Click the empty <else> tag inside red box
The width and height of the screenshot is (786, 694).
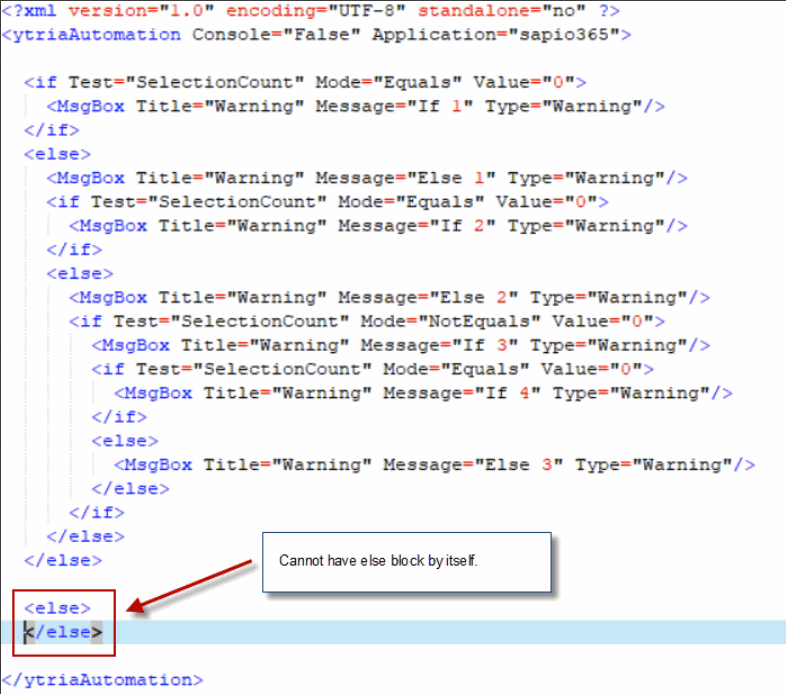coord(57,608)
